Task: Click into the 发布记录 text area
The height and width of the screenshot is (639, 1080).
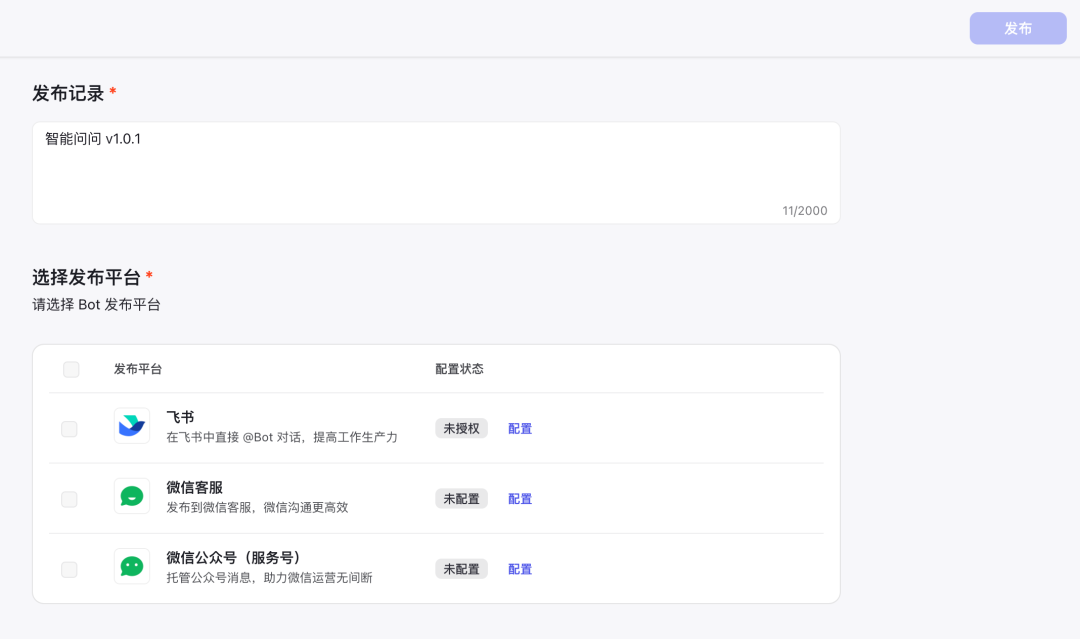Action: pos(436,173)
